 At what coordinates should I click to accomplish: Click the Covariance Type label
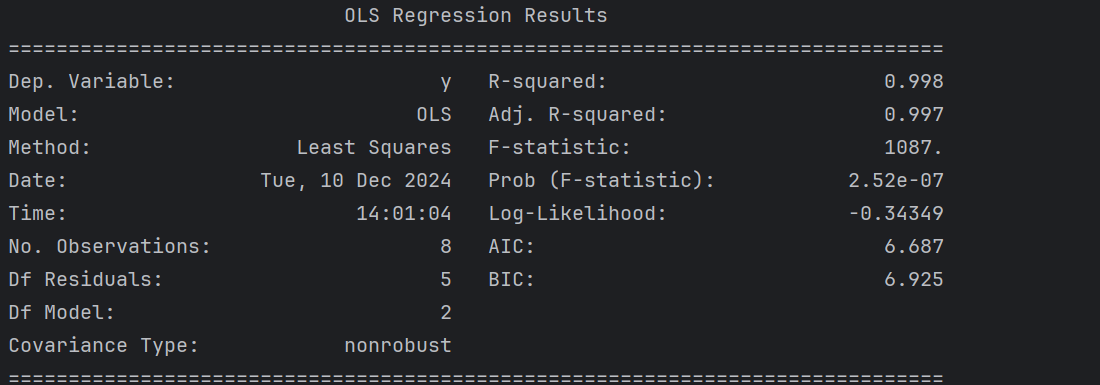[x=103, y=346]
